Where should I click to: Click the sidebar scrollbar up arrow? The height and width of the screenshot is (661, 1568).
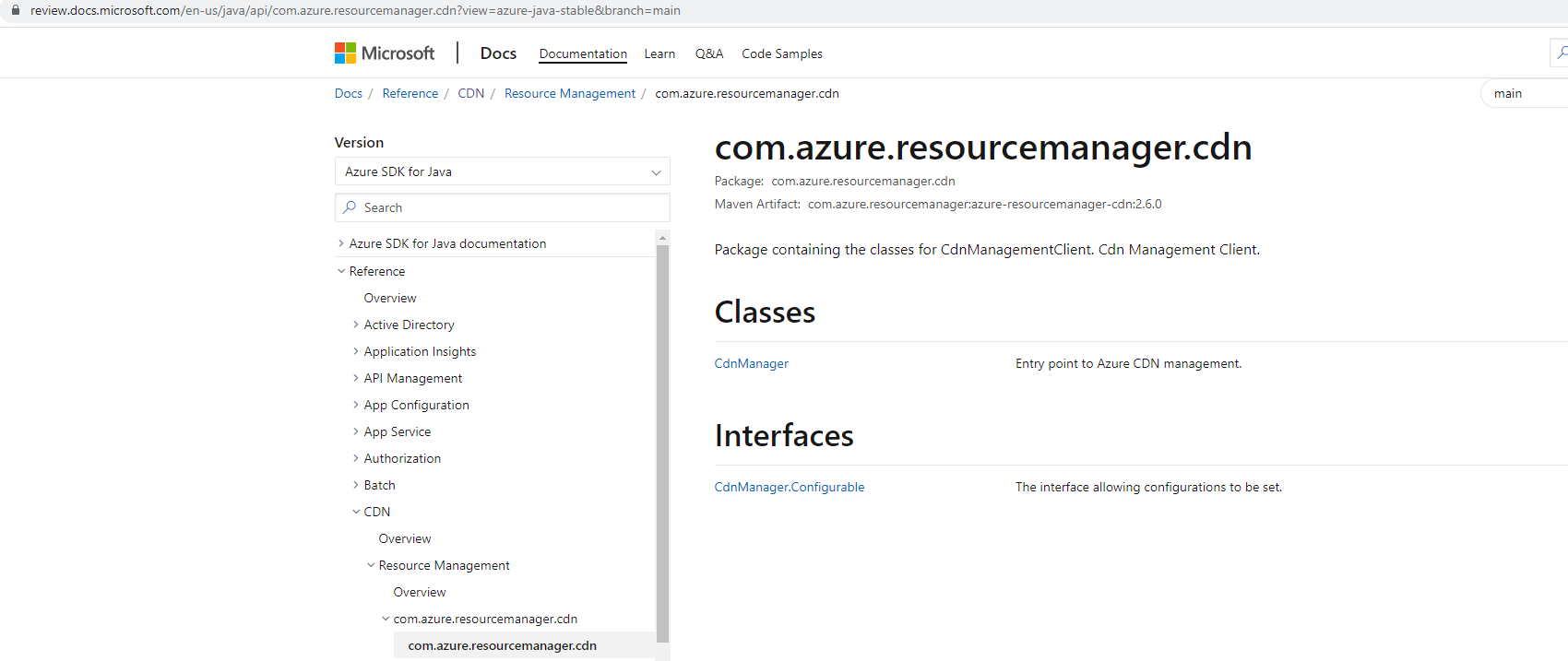tap(662, 238)
